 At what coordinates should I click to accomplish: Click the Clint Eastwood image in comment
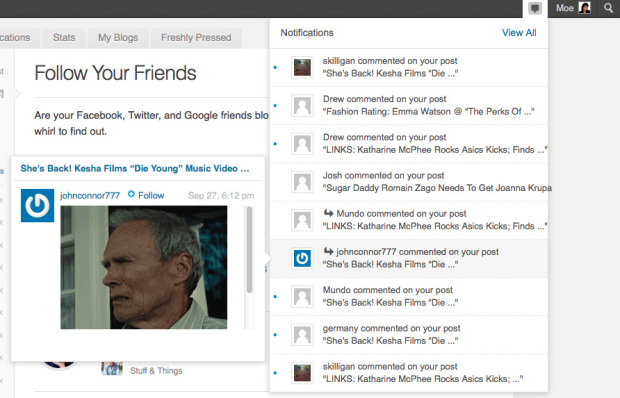[144, 267]
